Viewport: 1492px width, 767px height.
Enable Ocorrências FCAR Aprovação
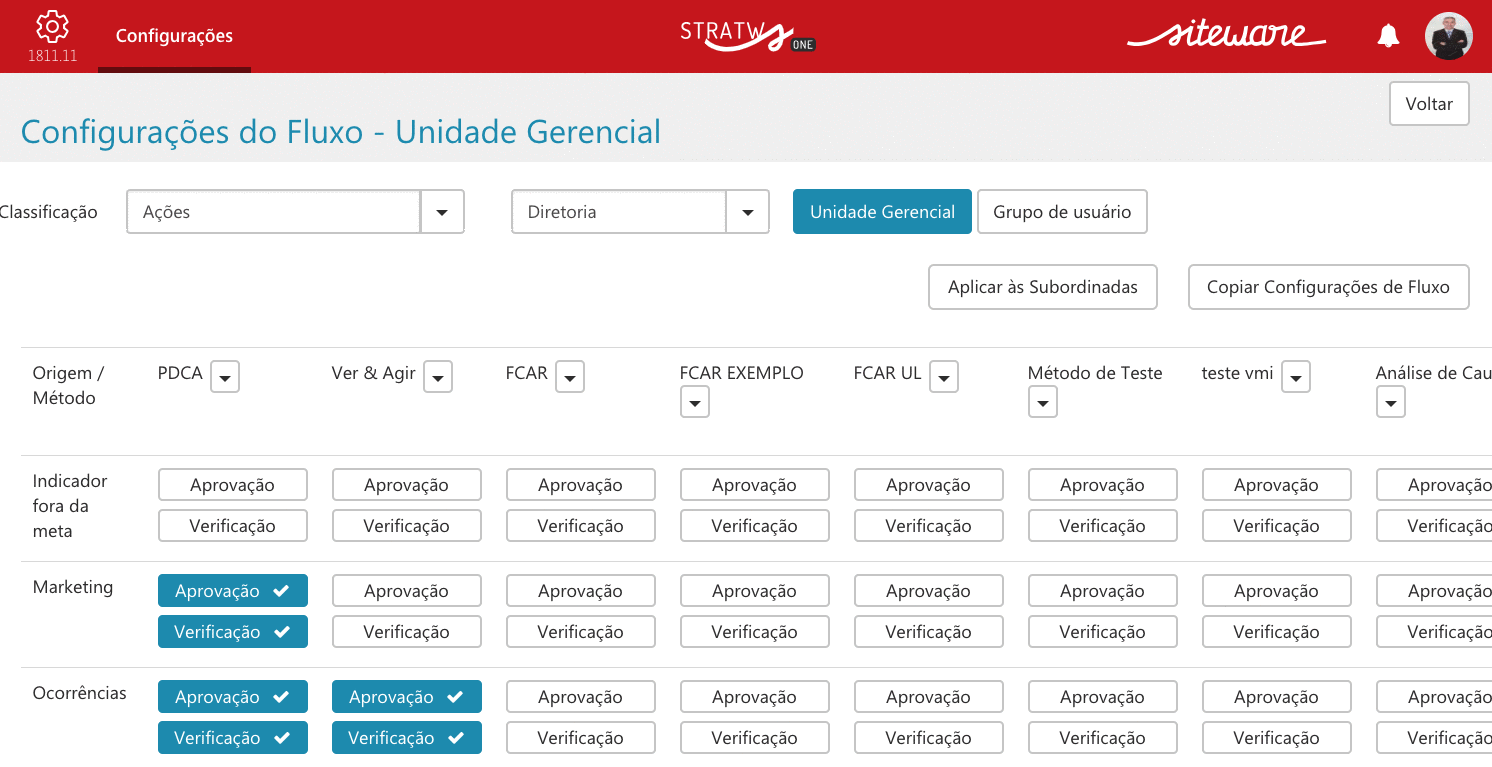(x=581, y=697)
